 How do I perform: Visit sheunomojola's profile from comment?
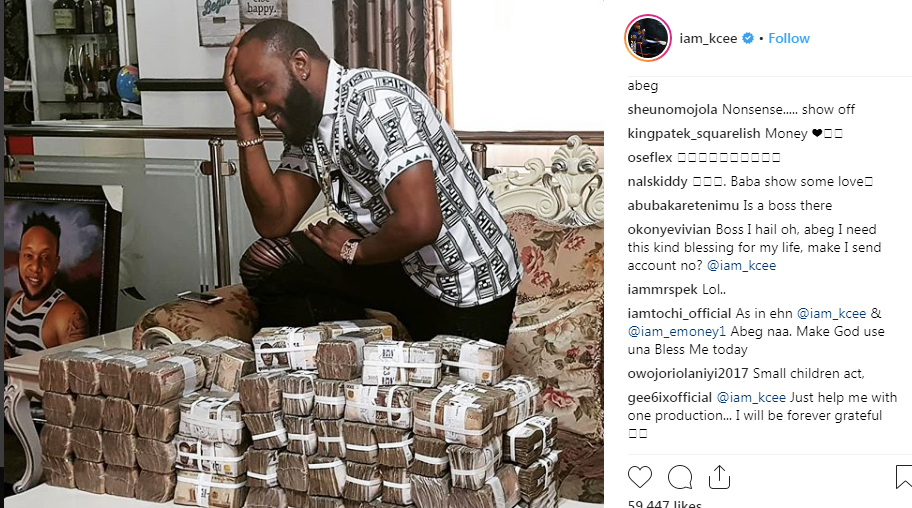[672, 109]
